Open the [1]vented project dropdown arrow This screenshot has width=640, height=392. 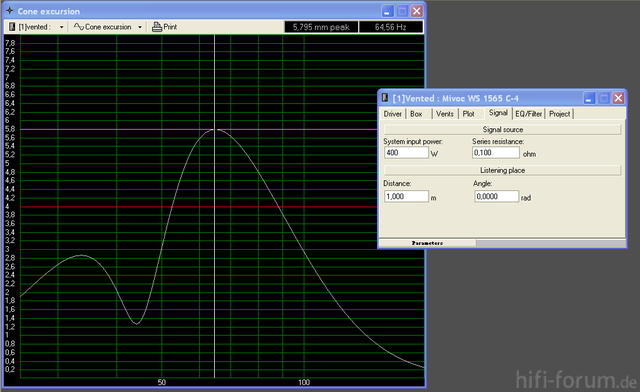coord(61,27)
